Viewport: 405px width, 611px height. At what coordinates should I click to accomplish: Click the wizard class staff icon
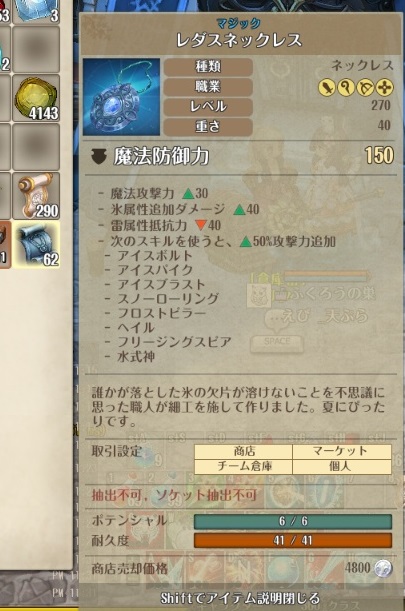pyautogui.click(x=346, y=87)
